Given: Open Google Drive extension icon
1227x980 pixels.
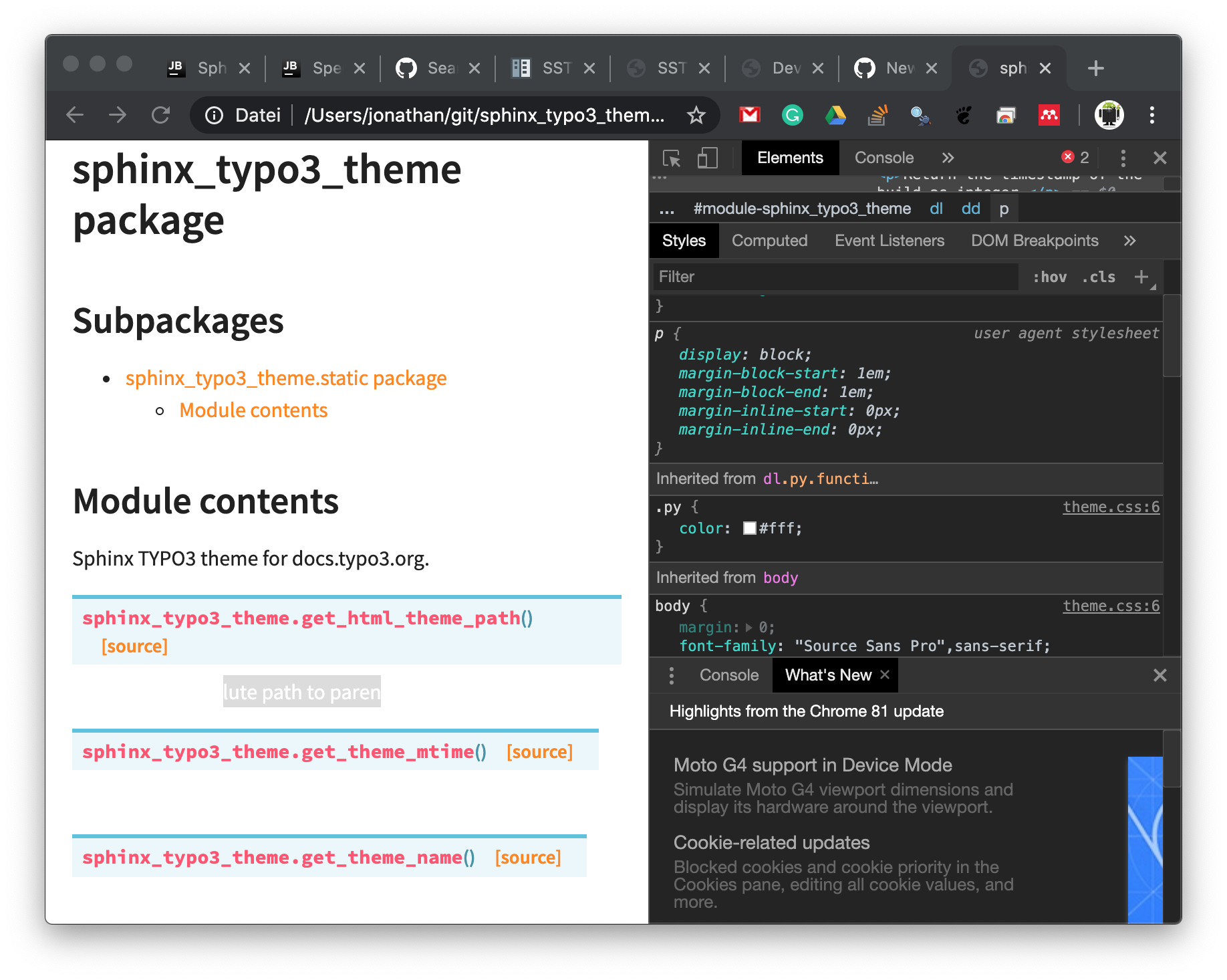Looking at the screenshot, I should pyautogui.click(x=835, y=115).
